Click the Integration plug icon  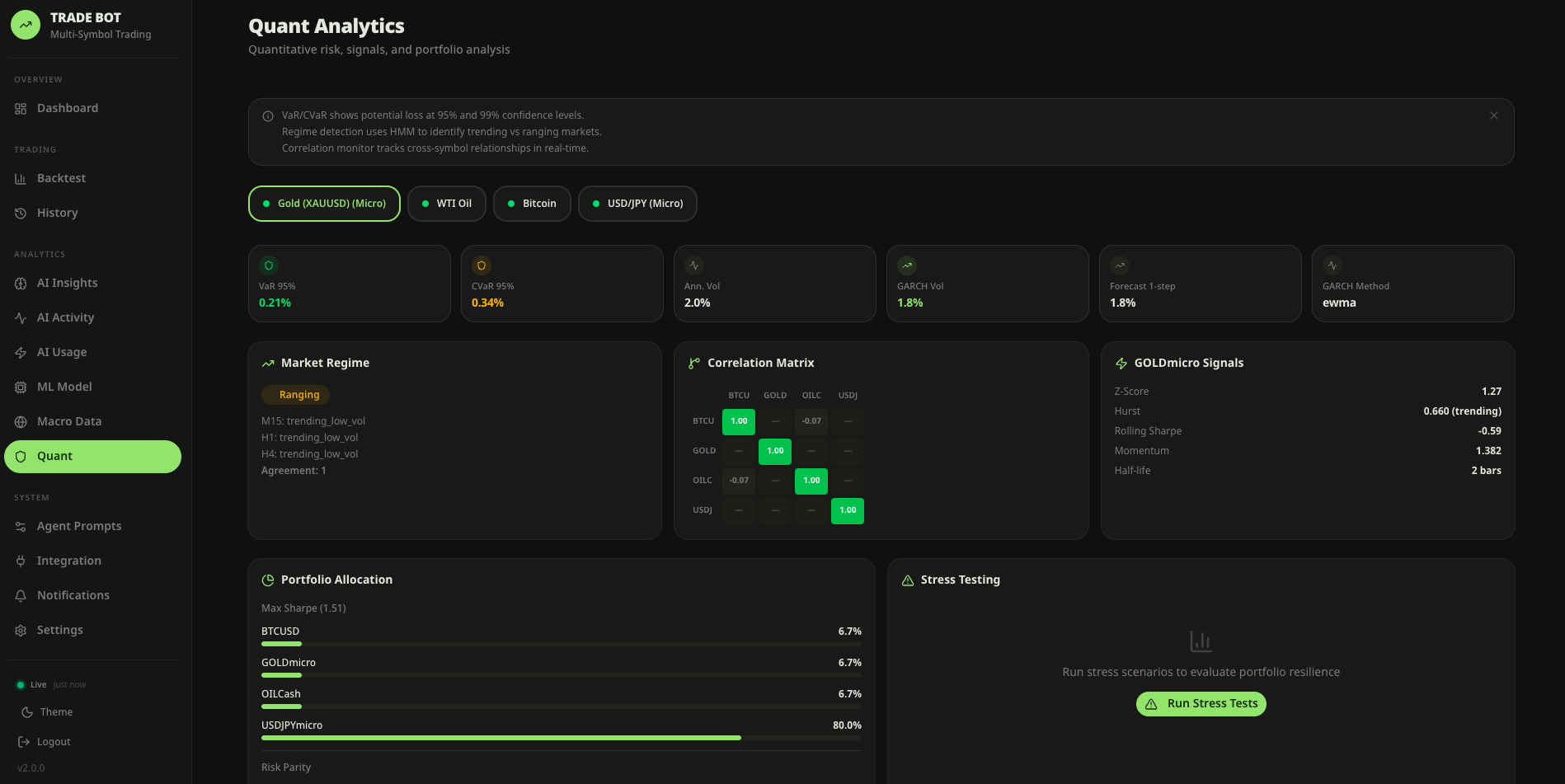[x=21, y=561]
